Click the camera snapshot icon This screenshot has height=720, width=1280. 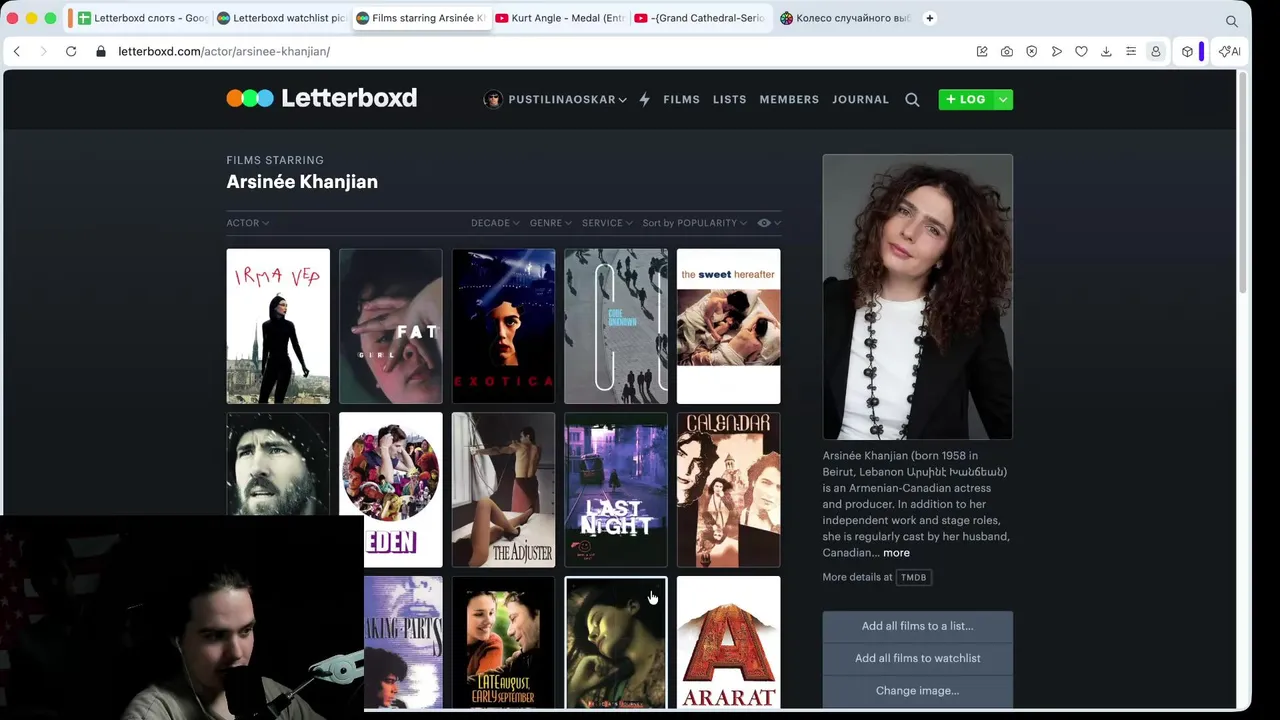1007,51
